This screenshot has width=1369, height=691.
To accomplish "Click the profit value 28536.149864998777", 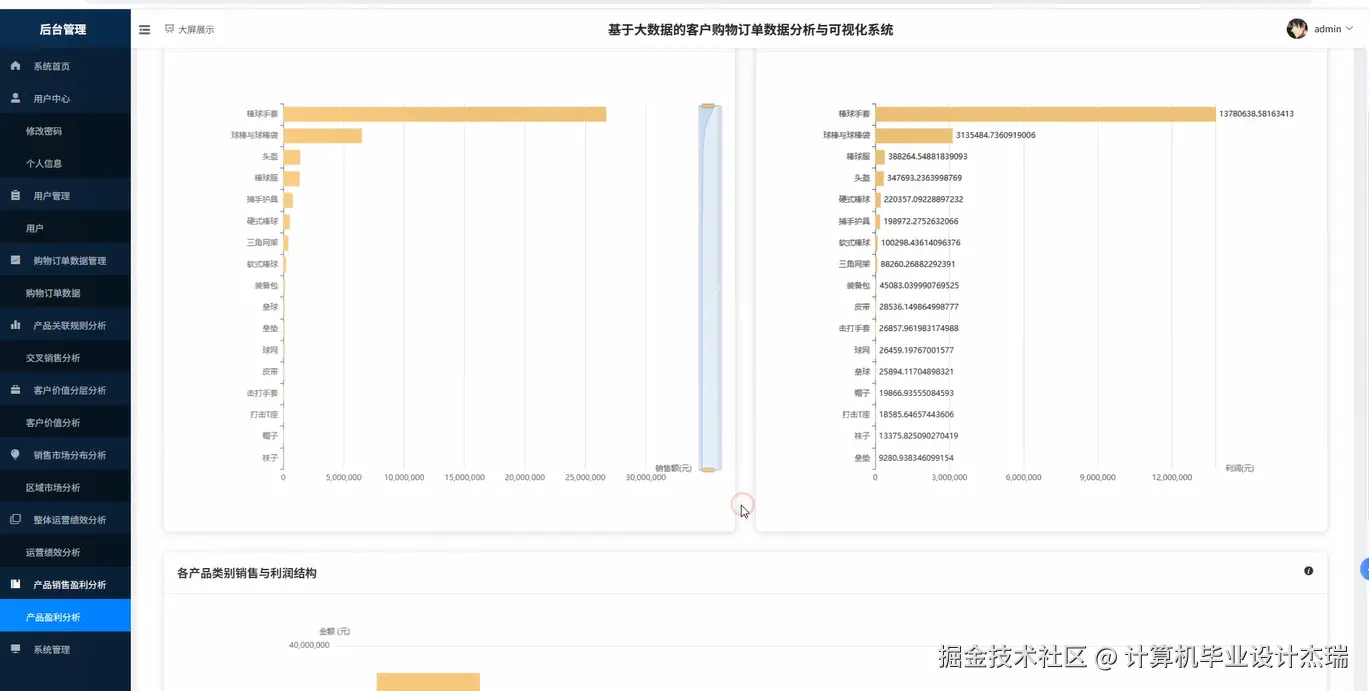I will point(919,307).
